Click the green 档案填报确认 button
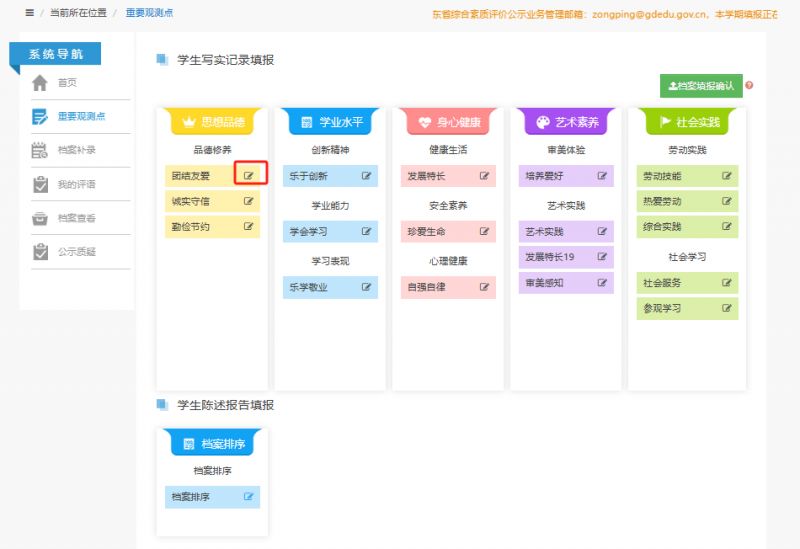The width and height of the screenshot is (800, 549). click(x=701, y=86)
